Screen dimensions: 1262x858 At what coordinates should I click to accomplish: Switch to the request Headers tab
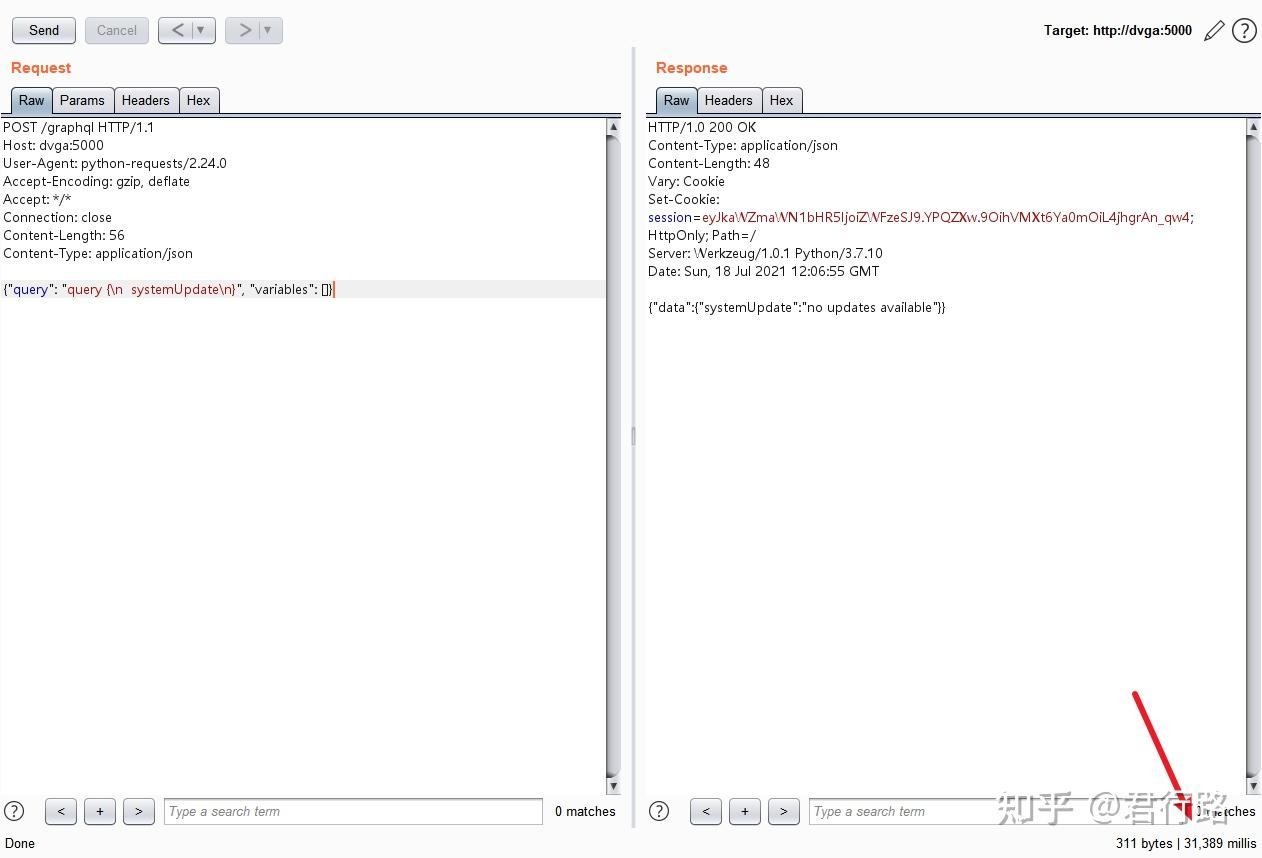pyautogui.click(x=146, y=100)
